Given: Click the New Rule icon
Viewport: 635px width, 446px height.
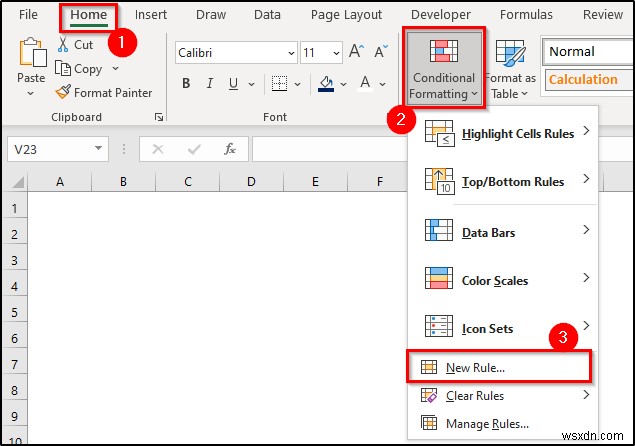Looking at the screenshot, I should [428, 367].
